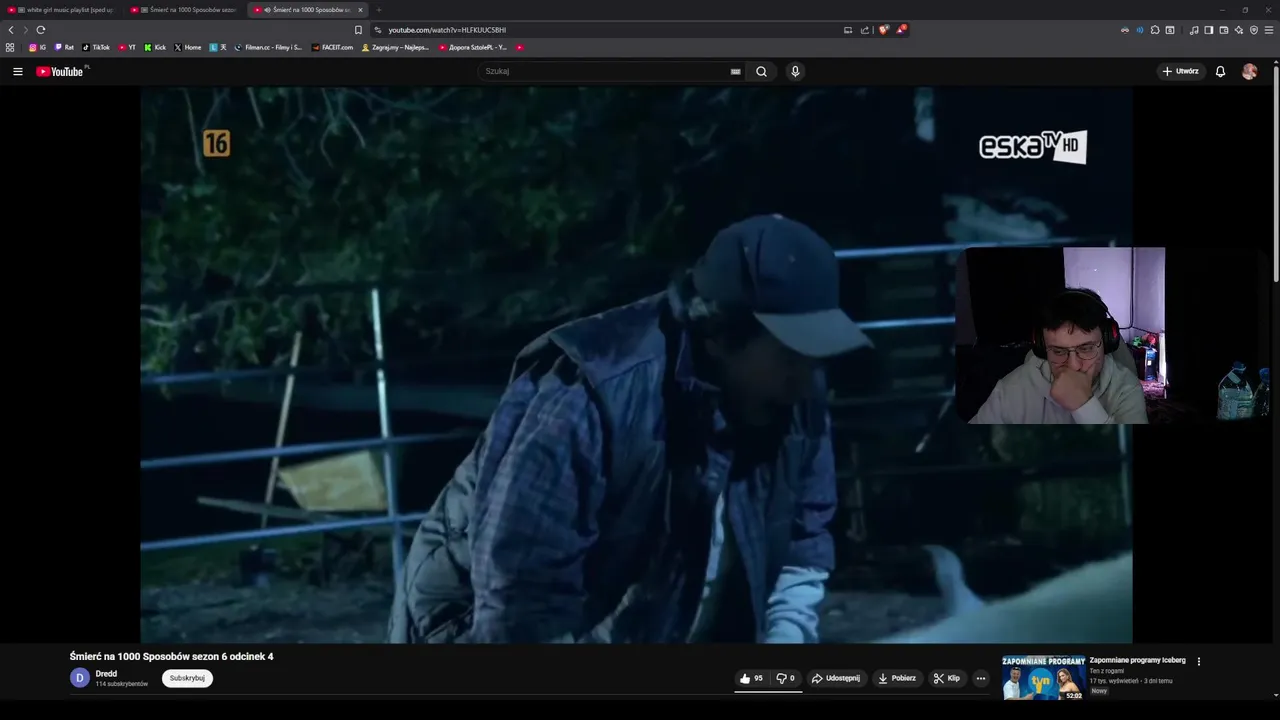The image size is (1280, 720).
Task: Open the FACEIT.com bookmark
Action: pyautogui.click(x=332, y=47)
